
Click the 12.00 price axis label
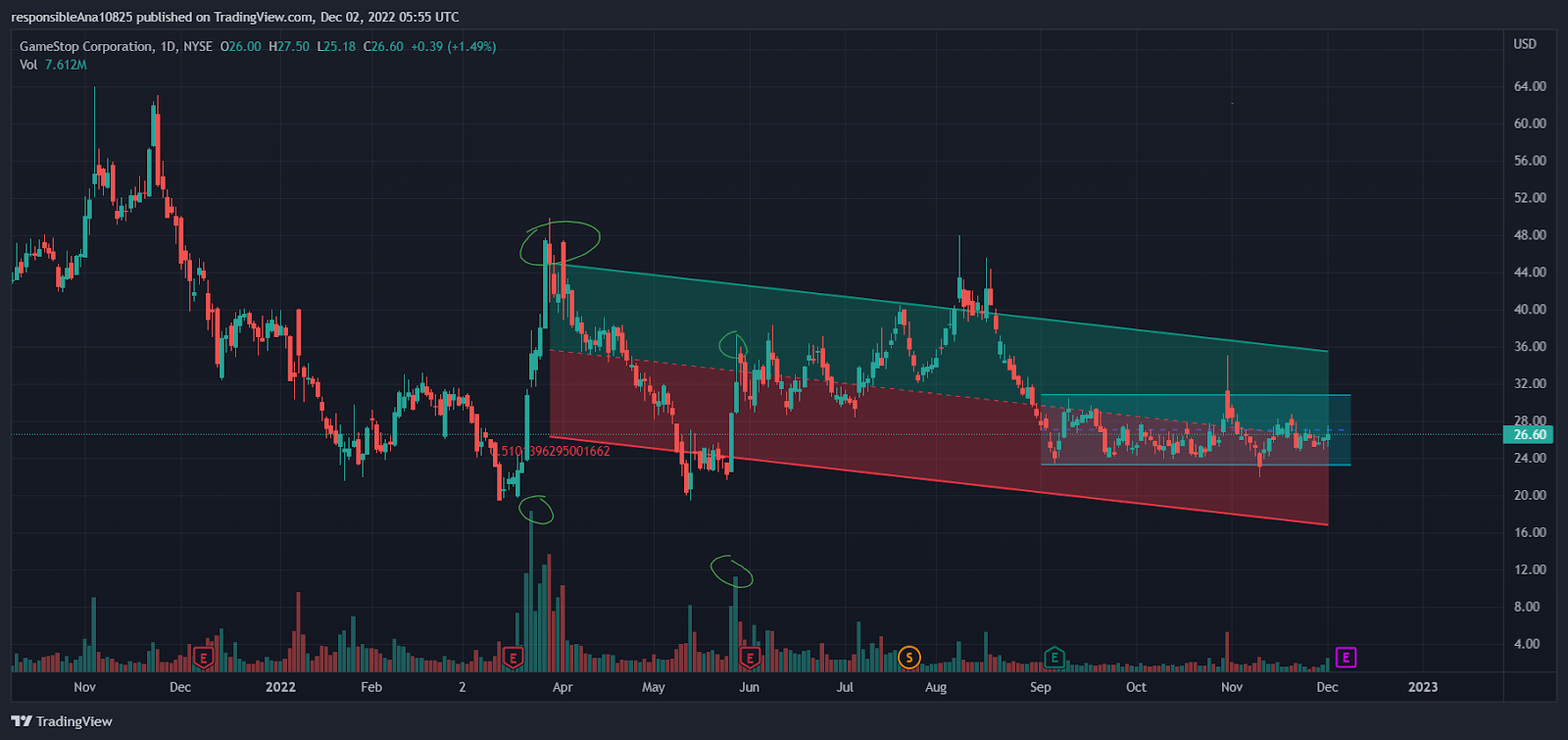click(x=1530, y=569)
